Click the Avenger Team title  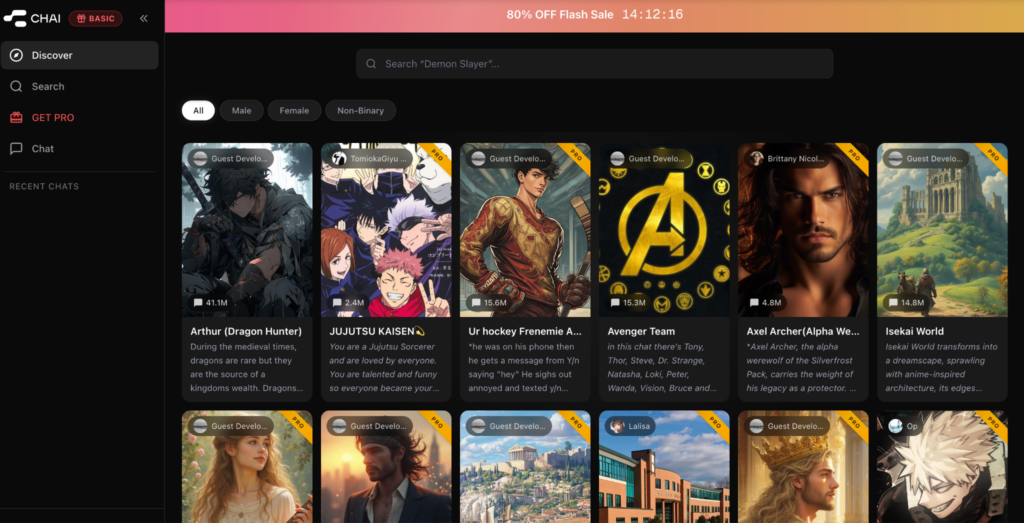pyautogui.click(x=641, y=331)
